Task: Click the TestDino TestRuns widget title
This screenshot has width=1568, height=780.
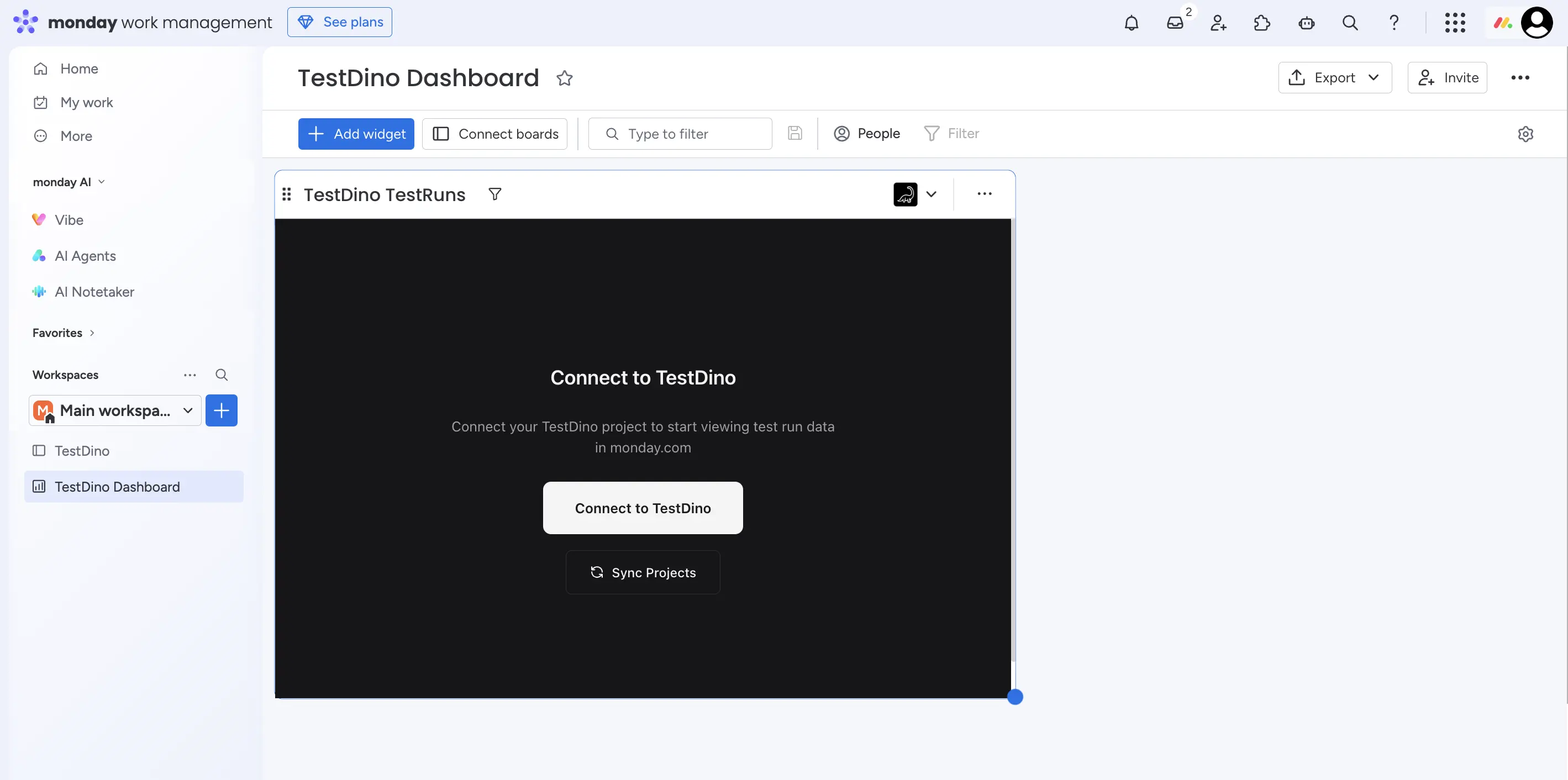Action: (x=384, y=194)
